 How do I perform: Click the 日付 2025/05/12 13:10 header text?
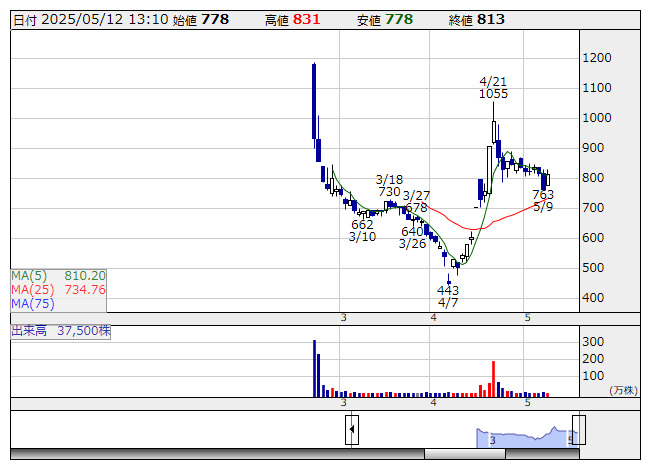pos(91,20)
